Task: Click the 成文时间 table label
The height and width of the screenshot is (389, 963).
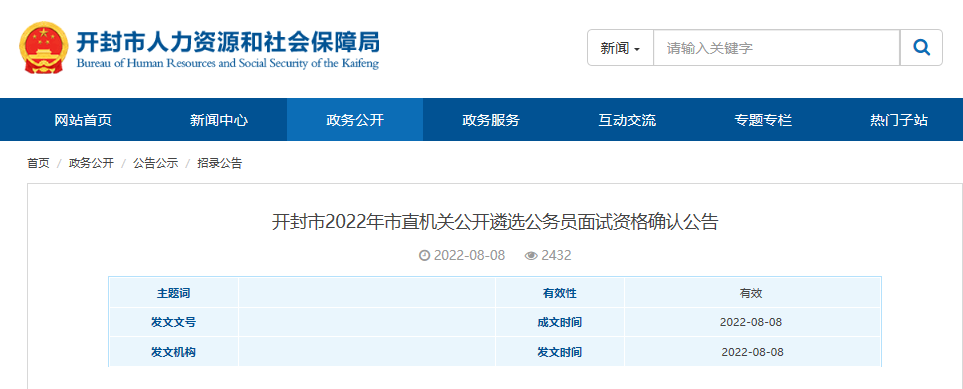Action: 559,322
